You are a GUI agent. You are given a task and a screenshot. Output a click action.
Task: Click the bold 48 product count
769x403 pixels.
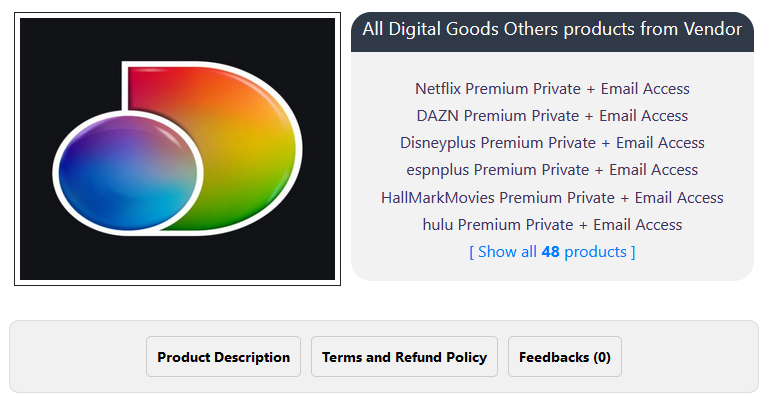coord(550,252)
